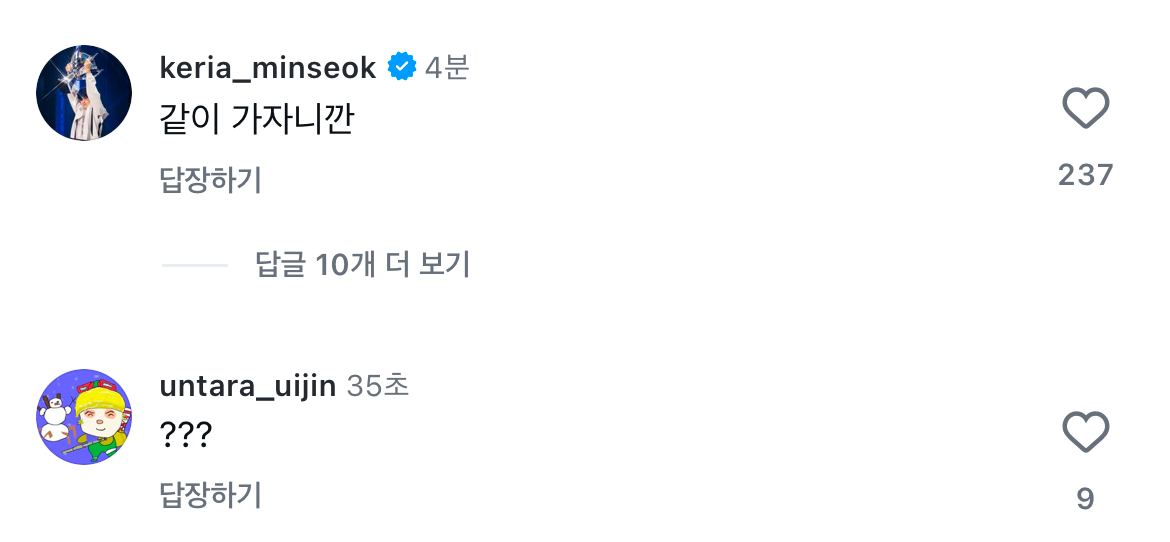Go to the untara_uijin username link

click(247, 386)
